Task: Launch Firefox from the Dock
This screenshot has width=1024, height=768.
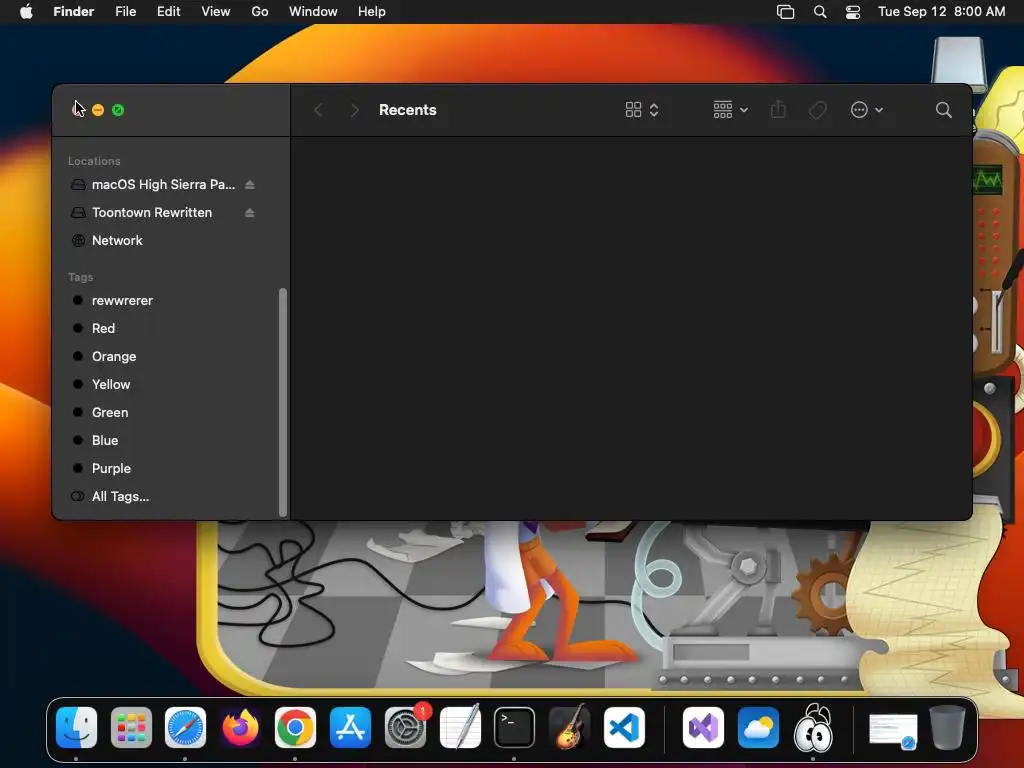Action: 240,728
